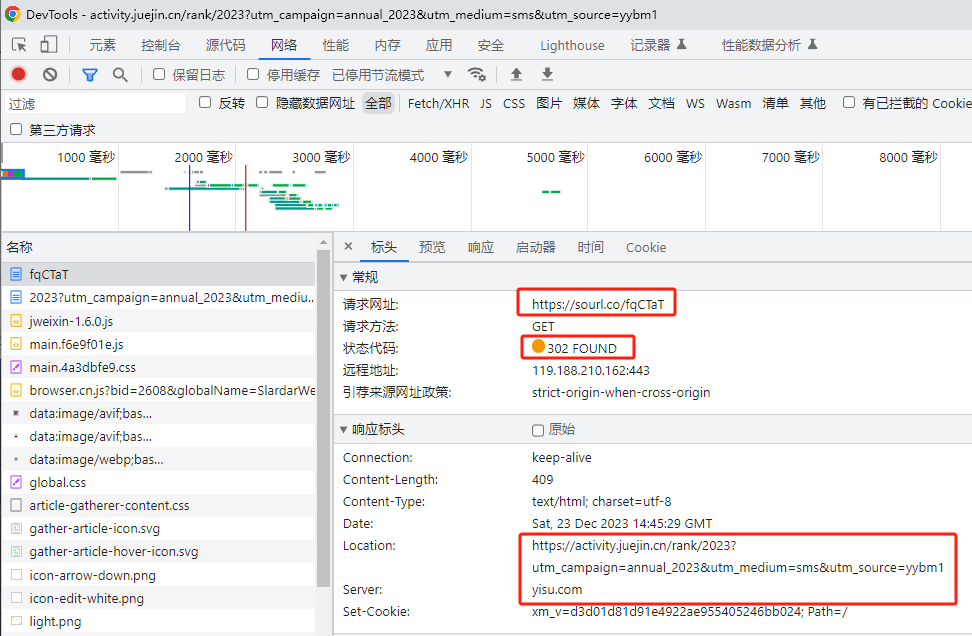The image size is (972, 636).
Task: Click the request list vertical scrollbar
Action: tap(323, 418)
